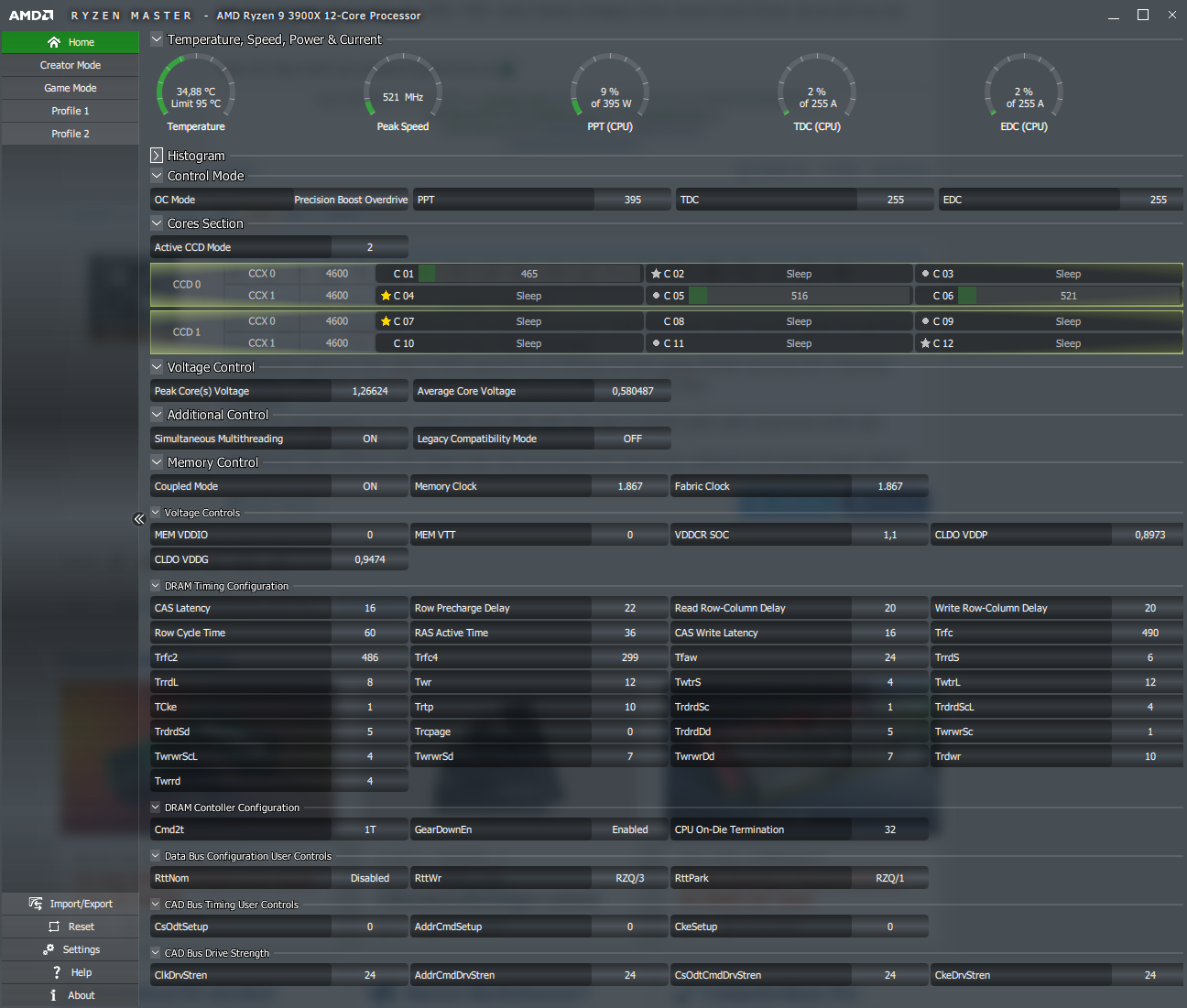The height and width of the screenshot is (1008, 1187).
Task: Click the CCD 0 CCX 0 4600 value
Action: (x=337, y=274)
